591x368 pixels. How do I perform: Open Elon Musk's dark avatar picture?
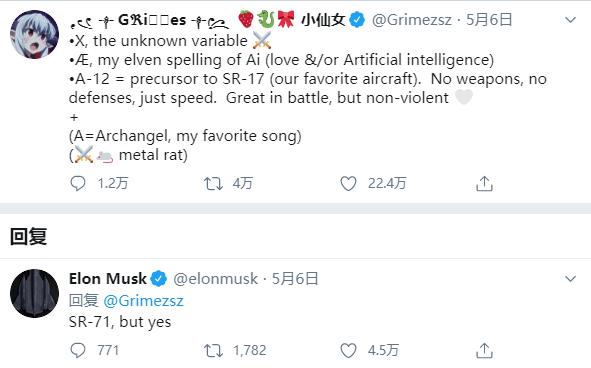click(x=34, y=293)
